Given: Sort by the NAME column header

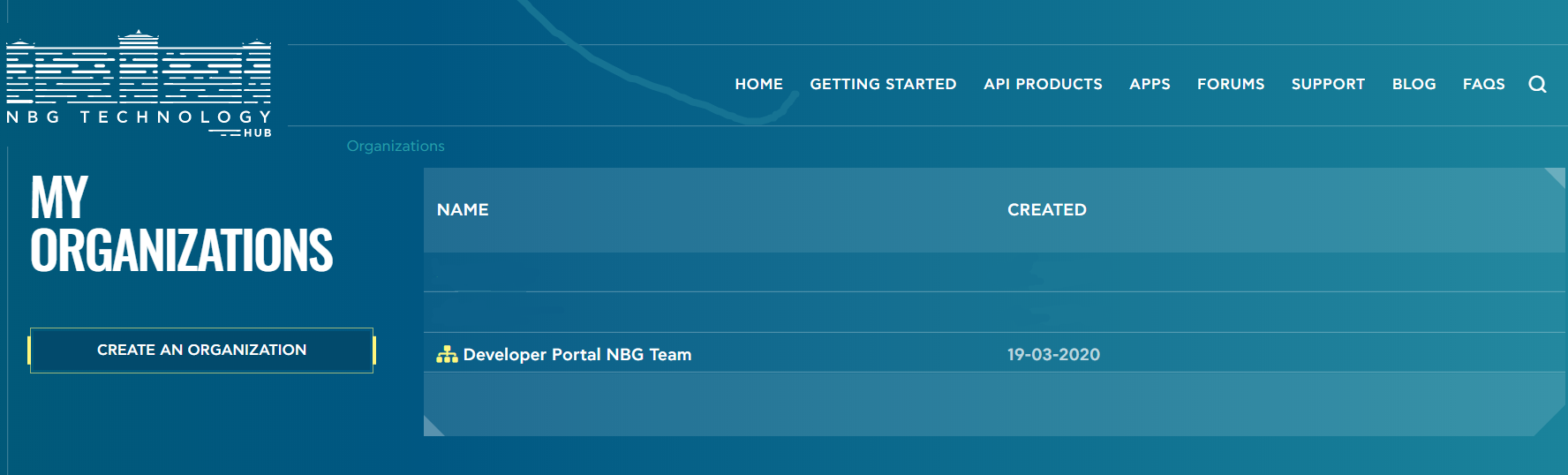Looking at the screenshot, I should [x=463, y=209].
